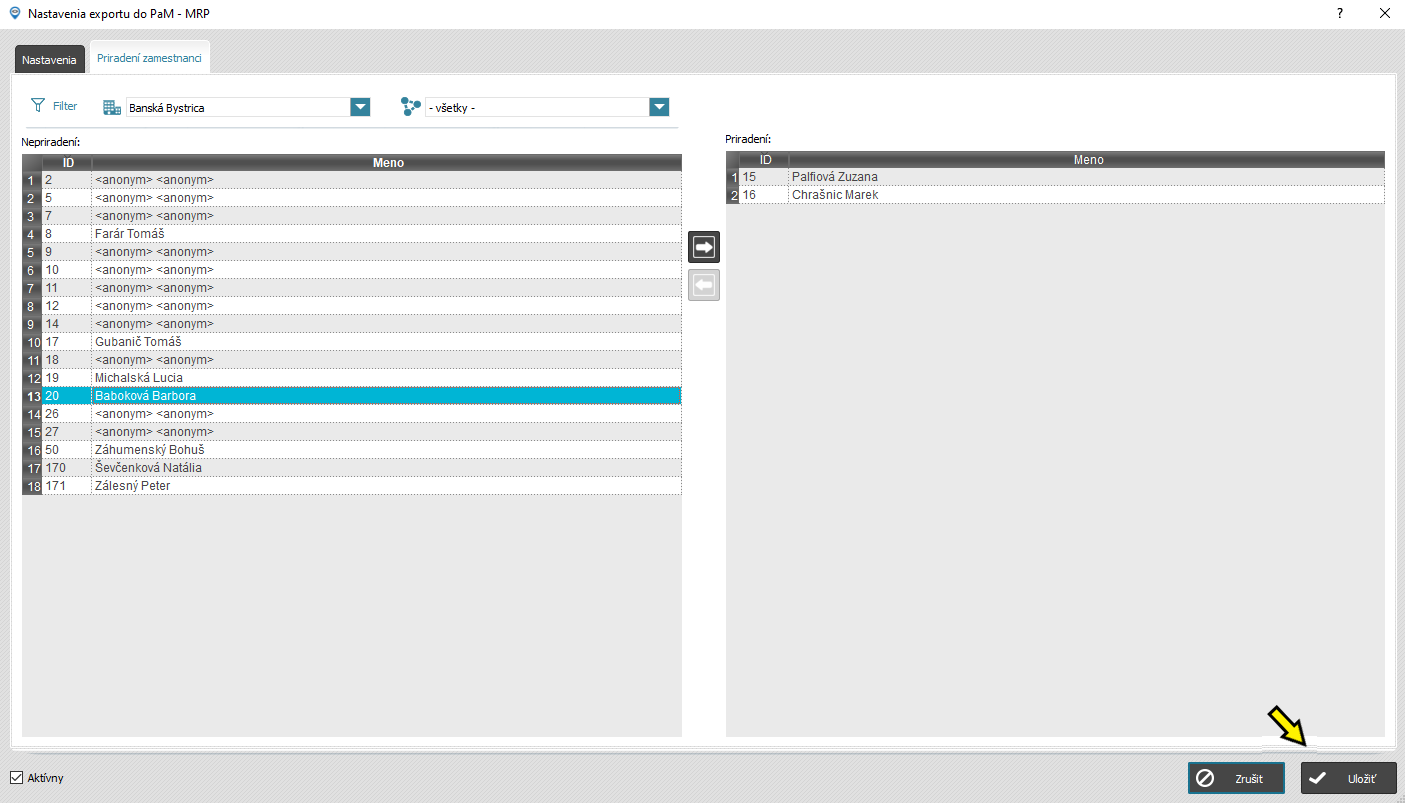Viewport: 1405px width, 803px height.
Task: Select the Zálesný Peter row
Action: tap(352, 486)
